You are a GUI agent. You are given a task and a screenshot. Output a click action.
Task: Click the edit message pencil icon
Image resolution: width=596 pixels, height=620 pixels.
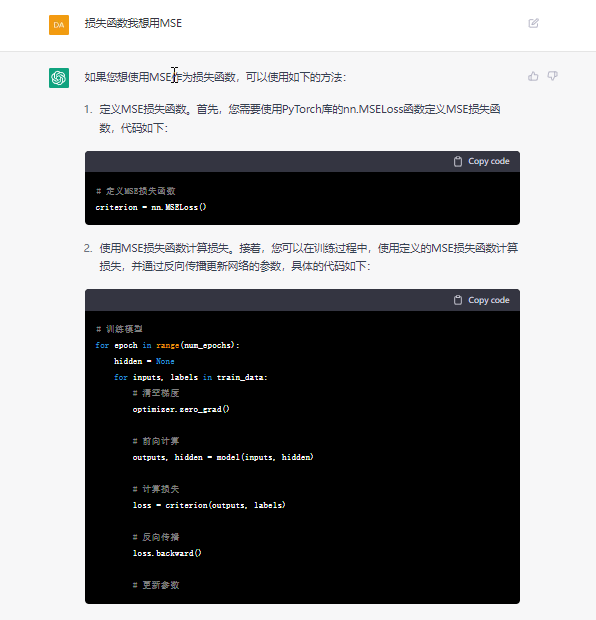coord(533,23)
